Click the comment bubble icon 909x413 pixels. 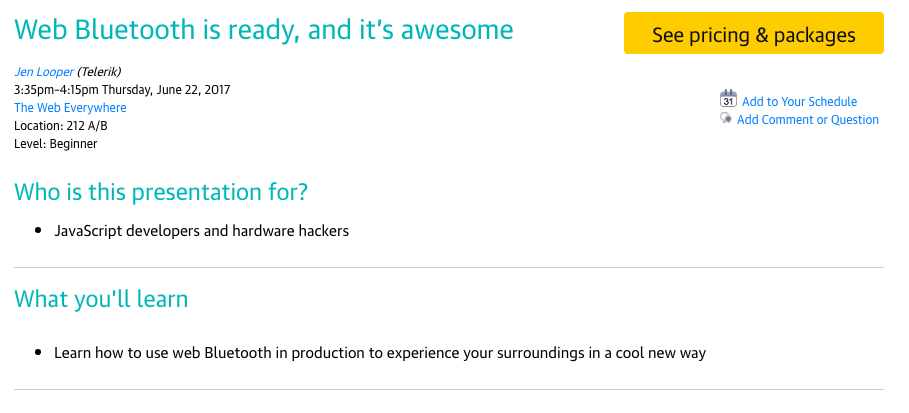pyautogui.click(x=726, y=119)
